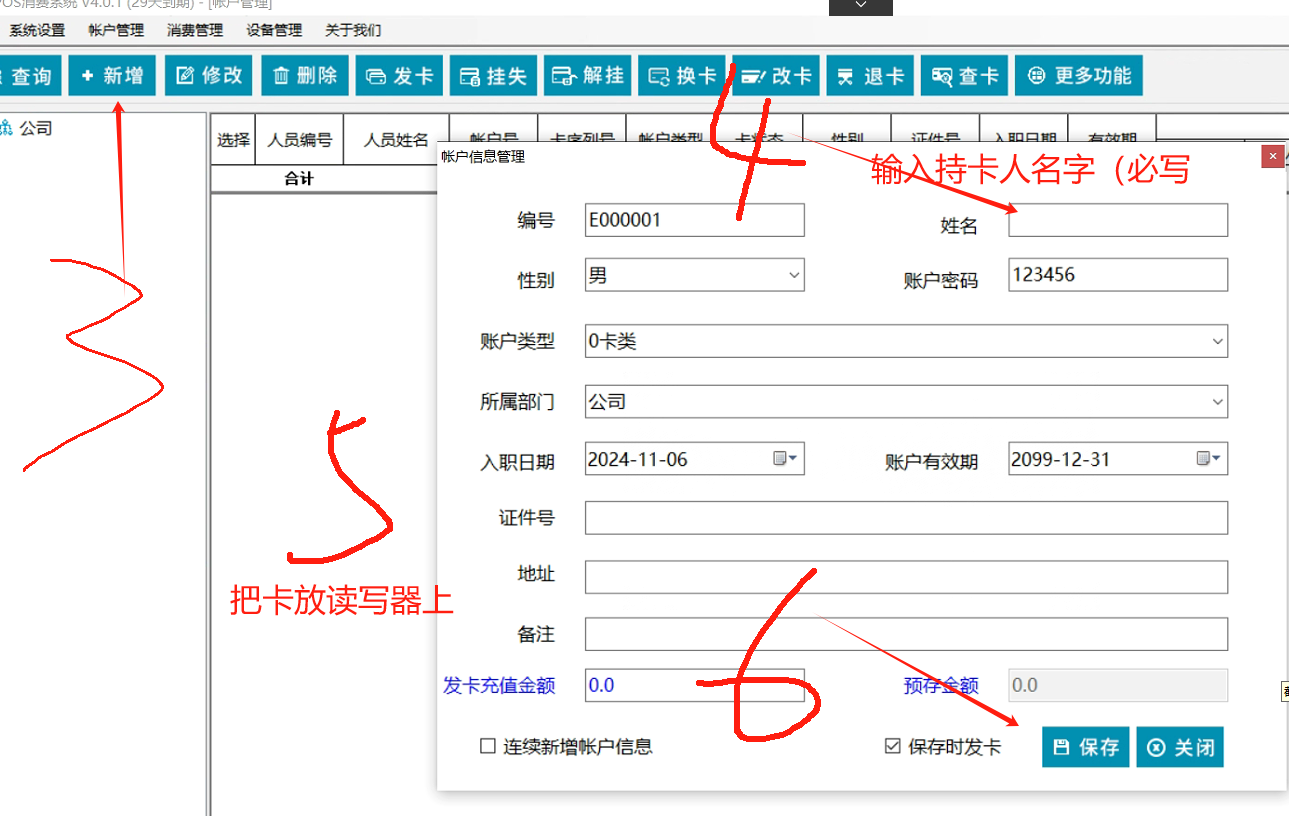Click the 姓名 name input field
This screenshot has height=816, width=1289.
pos(1117,221)
